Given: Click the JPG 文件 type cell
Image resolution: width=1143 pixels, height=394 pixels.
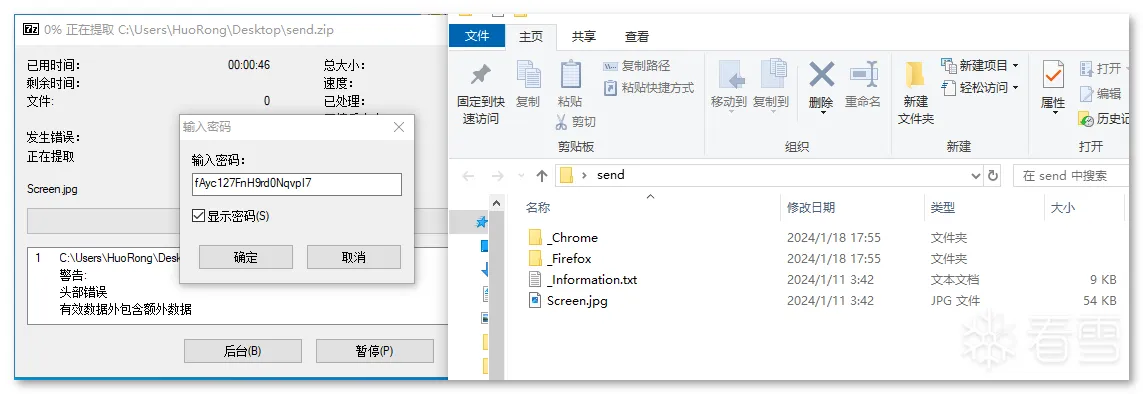Looking at the screenshot, I should coord(956,301).
